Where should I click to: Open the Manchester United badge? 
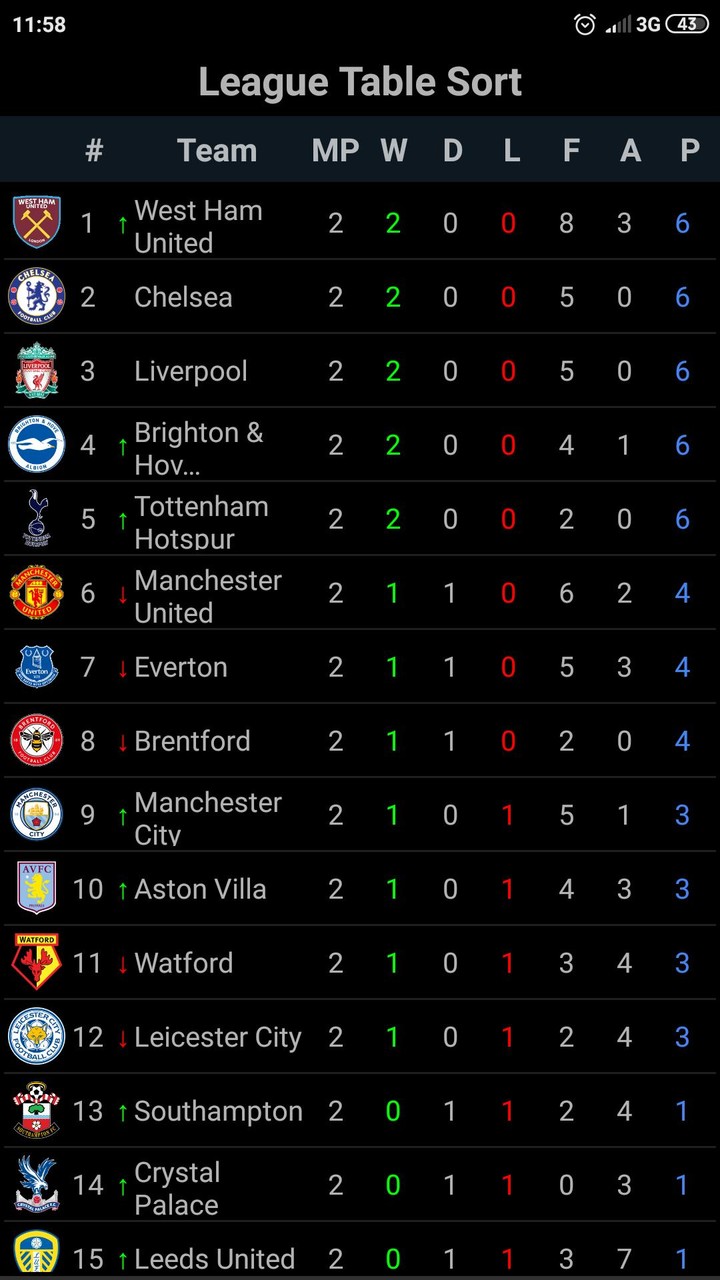37,592
